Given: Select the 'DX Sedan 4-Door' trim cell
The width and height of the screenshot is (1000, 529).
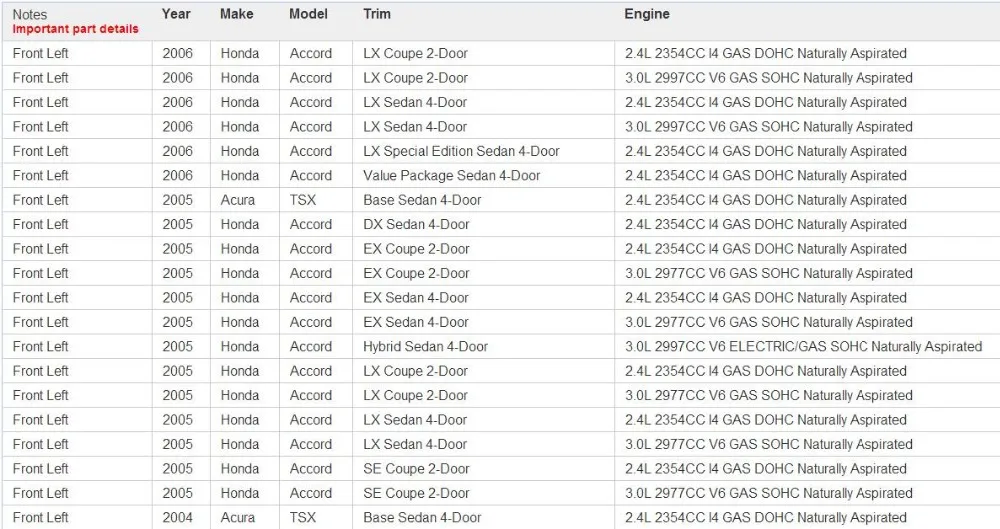Looking at the screenshot, I should [x=416, y=225].
